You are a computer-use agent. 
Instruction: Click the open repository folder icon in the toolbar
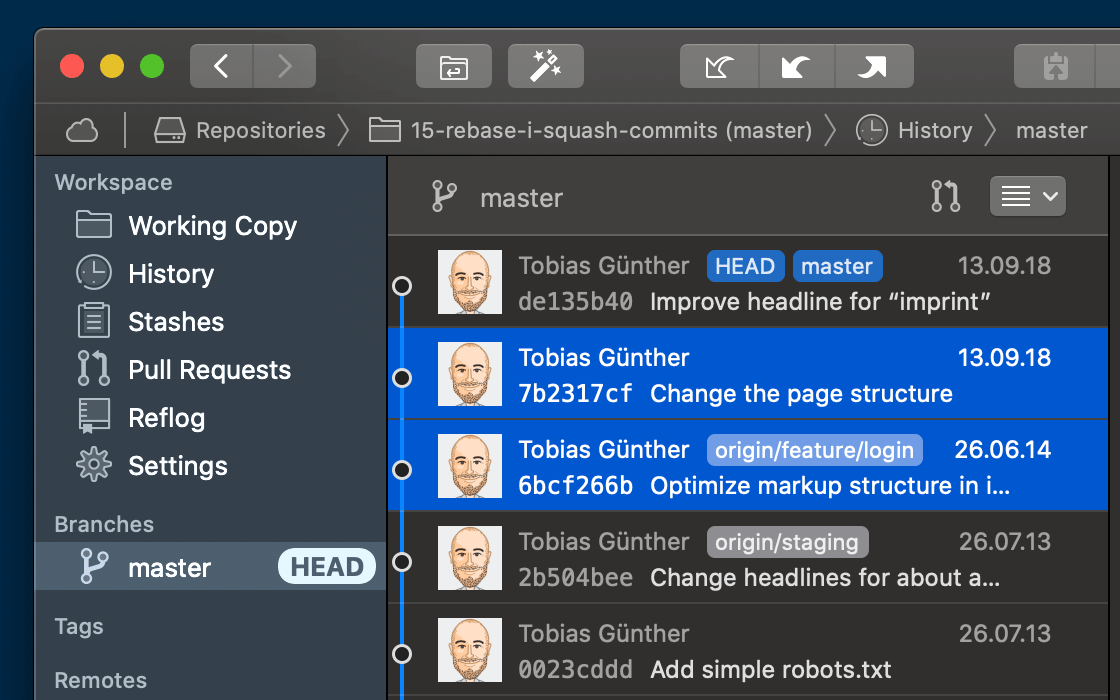tap(453, 66)
